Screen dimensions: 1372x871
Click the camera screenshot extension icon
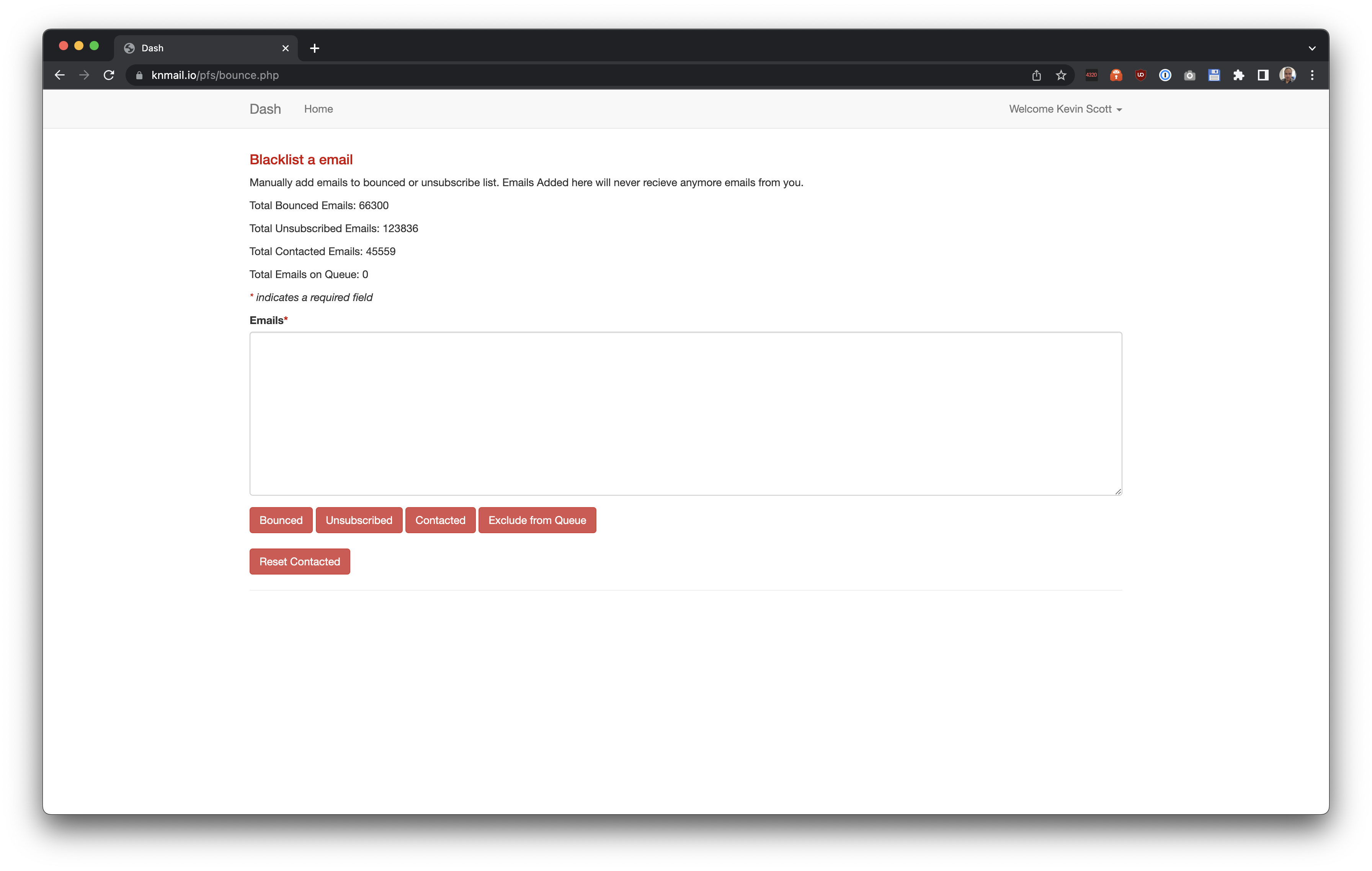coord(1189,75)
